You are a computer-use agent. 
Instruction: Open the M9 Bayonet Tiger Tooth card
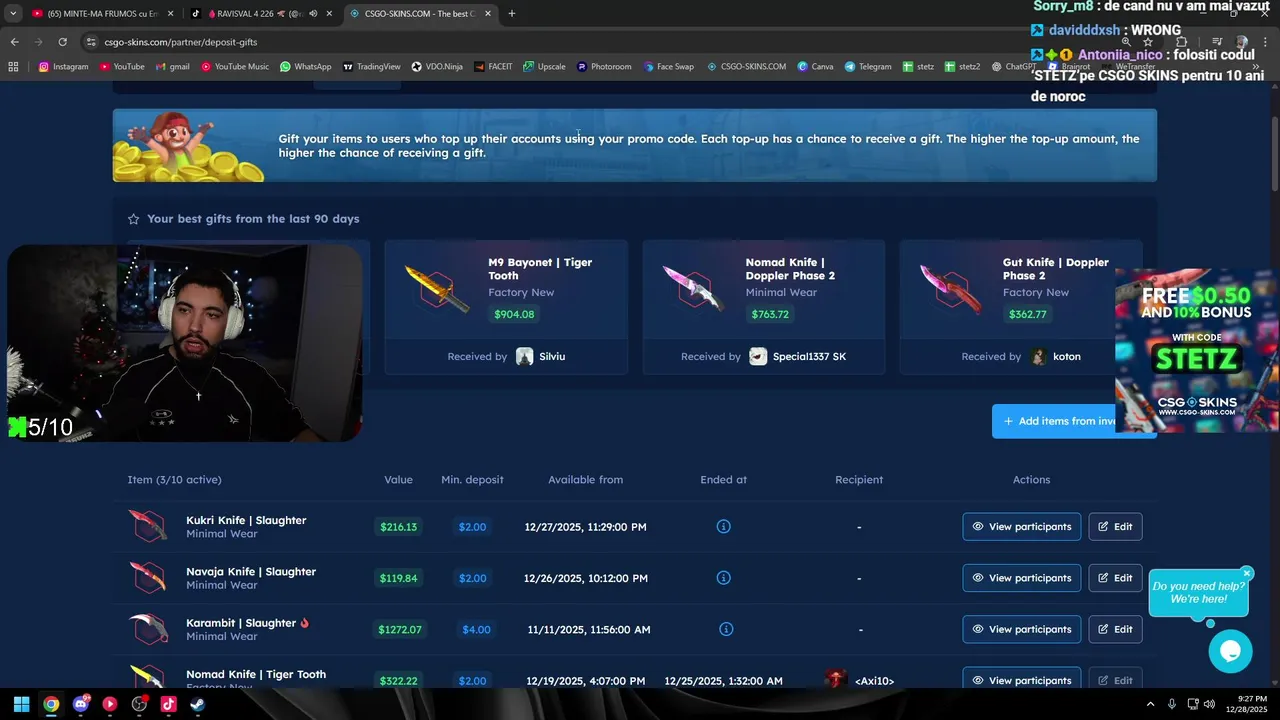[506, 307]
